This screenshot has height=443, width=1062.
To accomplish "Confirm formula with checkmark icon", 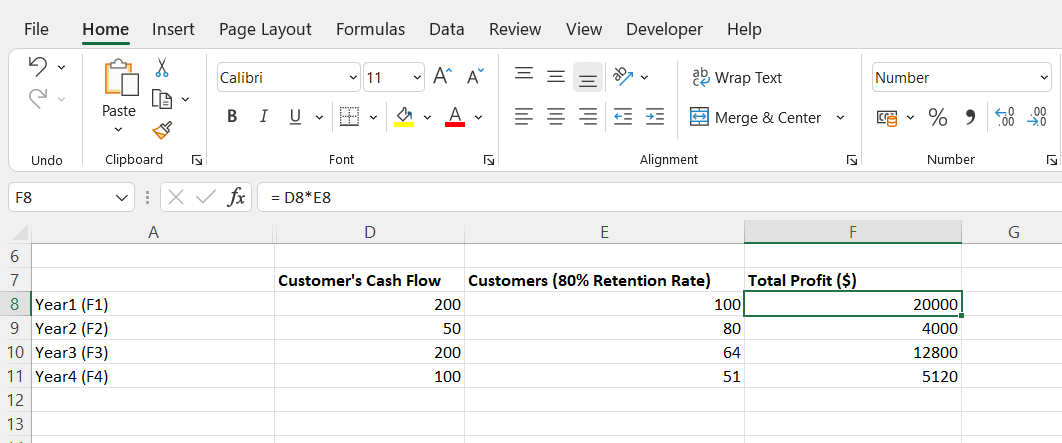I will pos(205,198).
